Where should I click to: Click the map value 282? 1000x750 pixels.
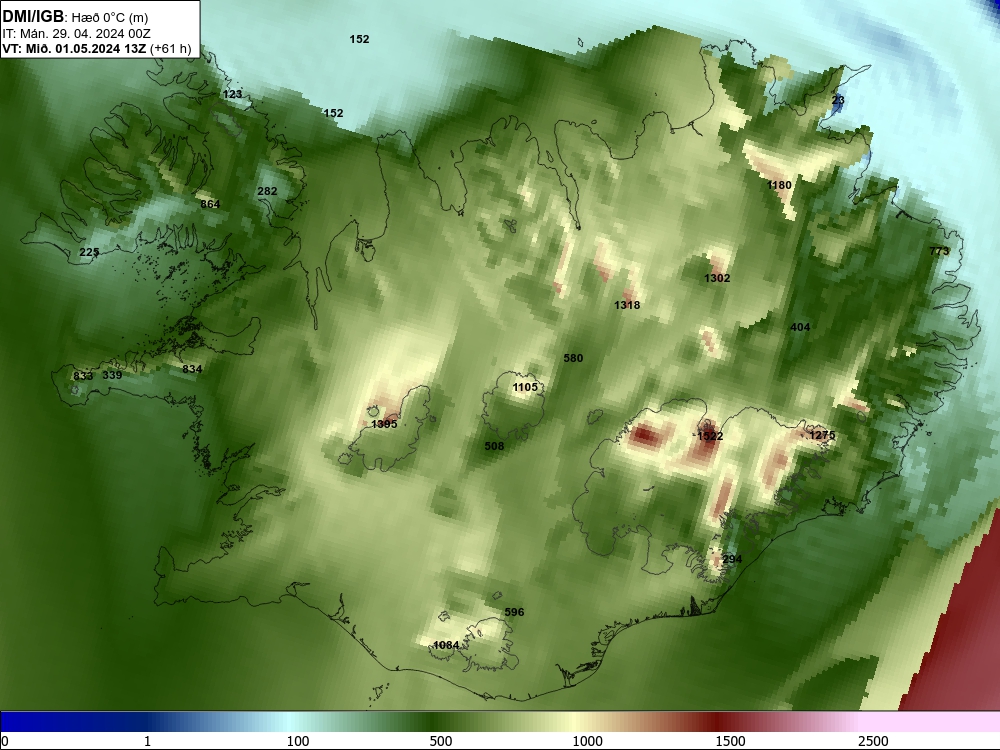point(267,191)
